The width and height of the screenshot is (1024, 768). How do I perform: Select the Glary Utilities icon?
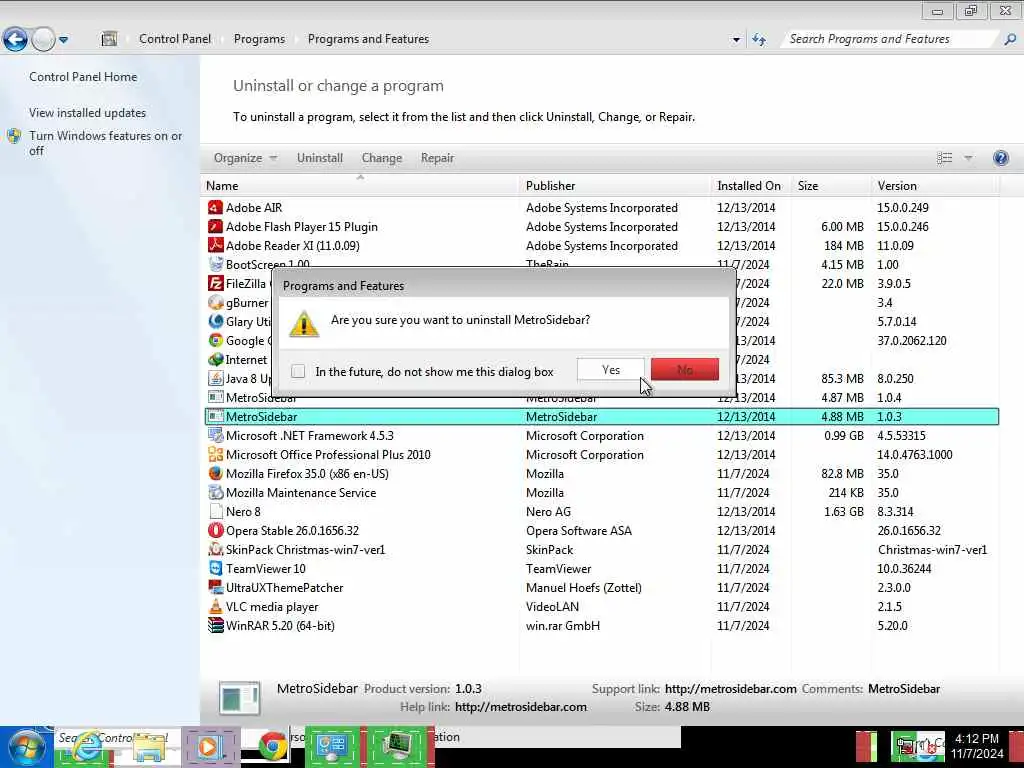click(216, 321)
